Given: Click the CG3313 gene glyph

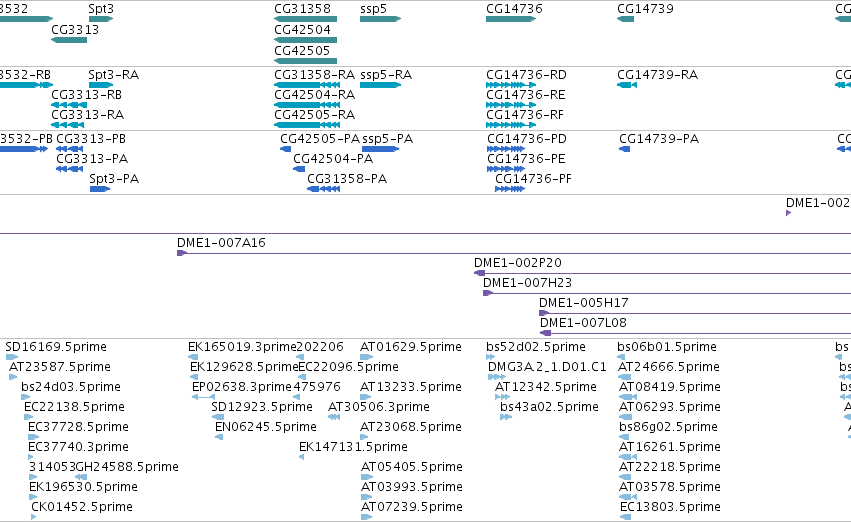Looking at the screenshot, I should click(x=69, y=40).
